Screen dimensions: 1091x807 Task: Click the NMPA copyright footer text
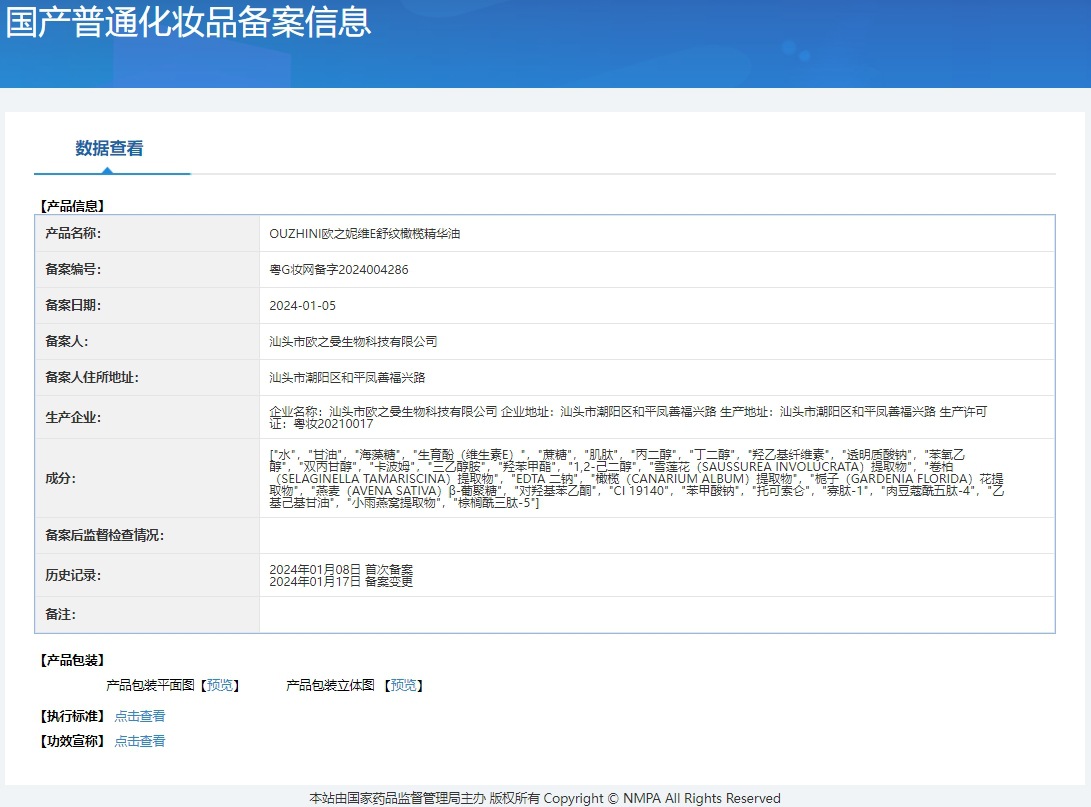(x=545, y=798)
